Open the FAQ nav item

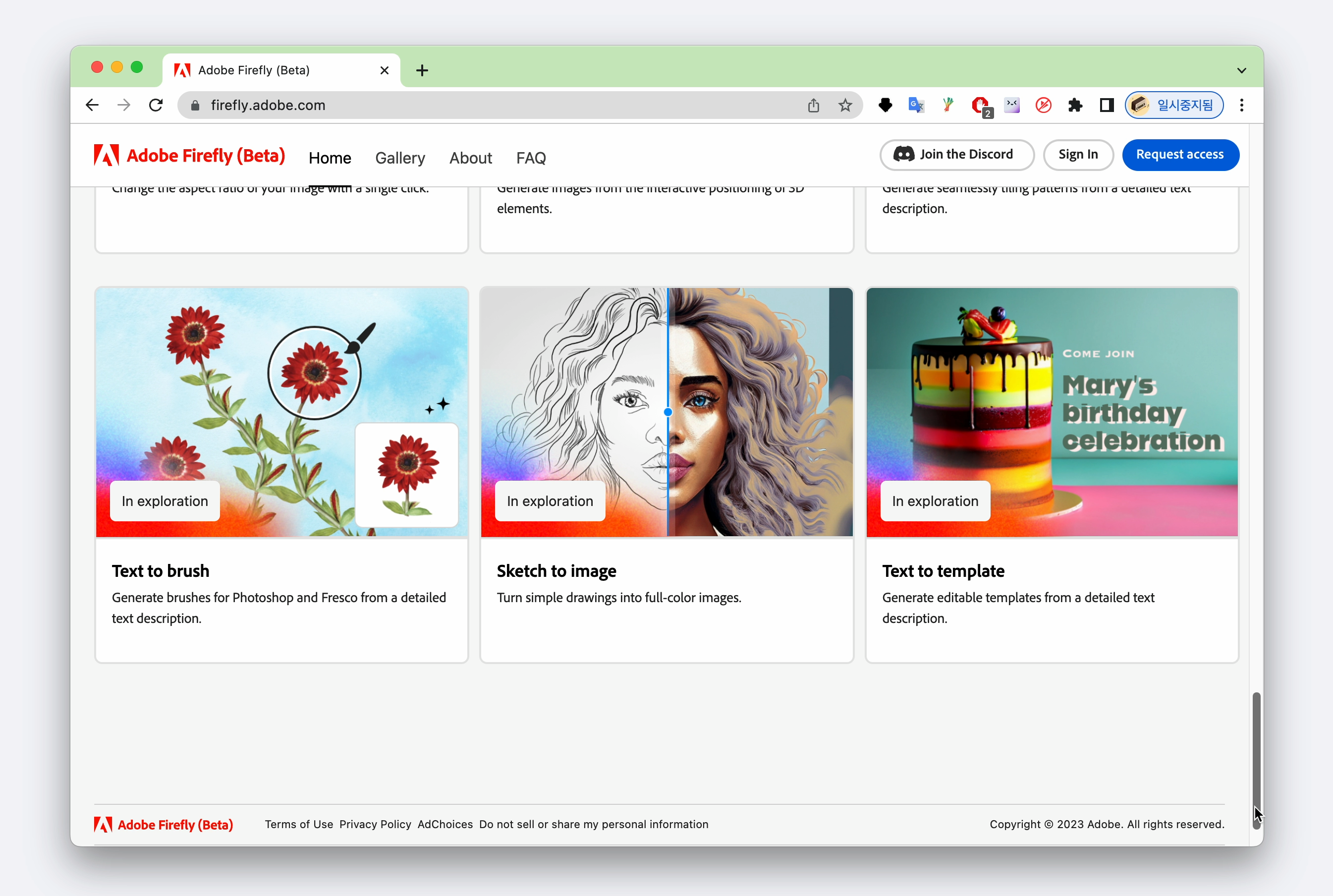pyautogui.click(x=531, y=158)
